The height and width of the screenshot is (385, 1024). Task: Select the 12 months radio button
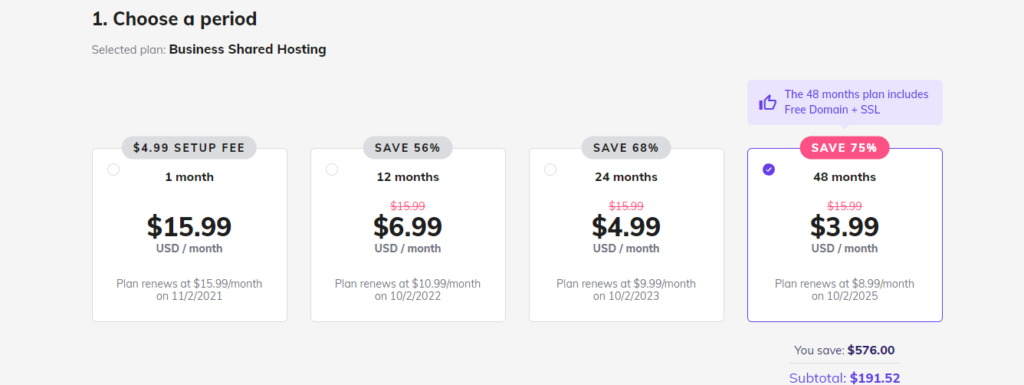point(332,170)
